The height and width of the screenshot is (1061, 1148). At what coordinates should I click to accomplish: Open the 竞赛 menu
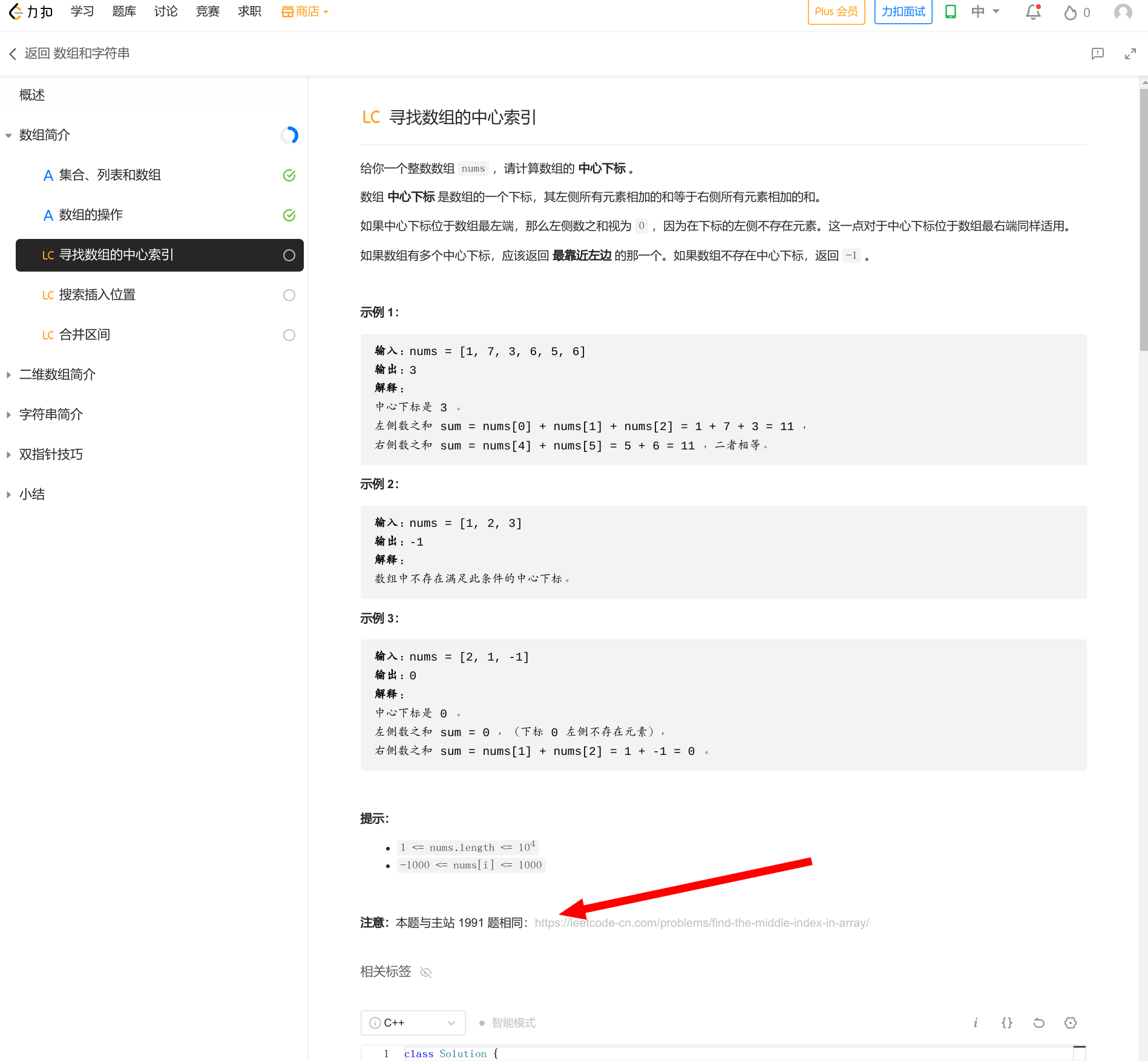pos(208,11)
